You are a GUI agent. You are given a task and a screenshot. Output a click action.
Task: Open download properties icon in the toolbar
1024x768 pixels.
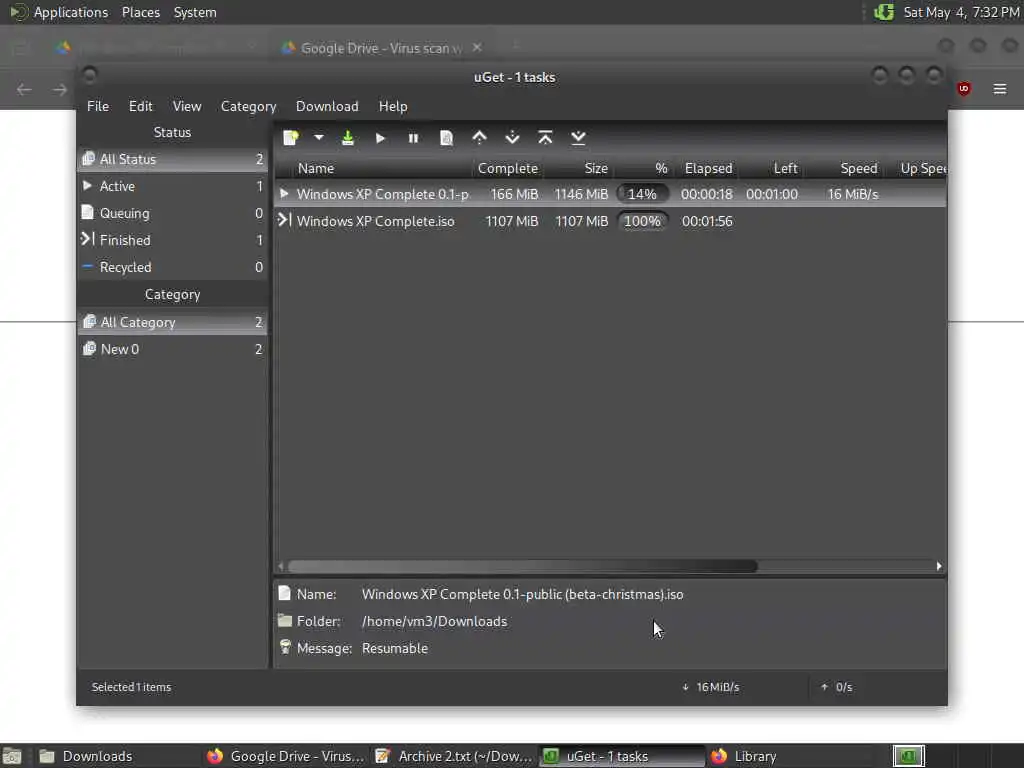tap(447, 138)
